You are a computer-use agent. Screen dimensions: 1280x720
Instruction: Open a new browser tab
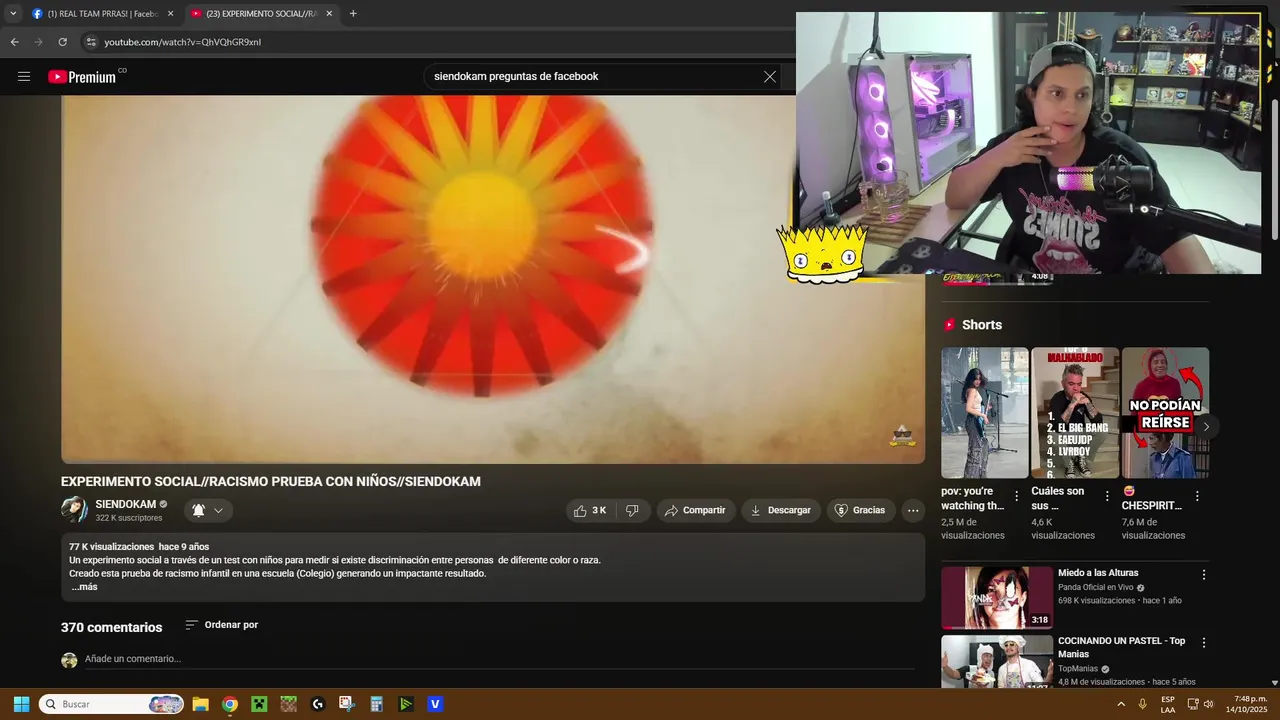pyautogui.click(x=353, y=14)
